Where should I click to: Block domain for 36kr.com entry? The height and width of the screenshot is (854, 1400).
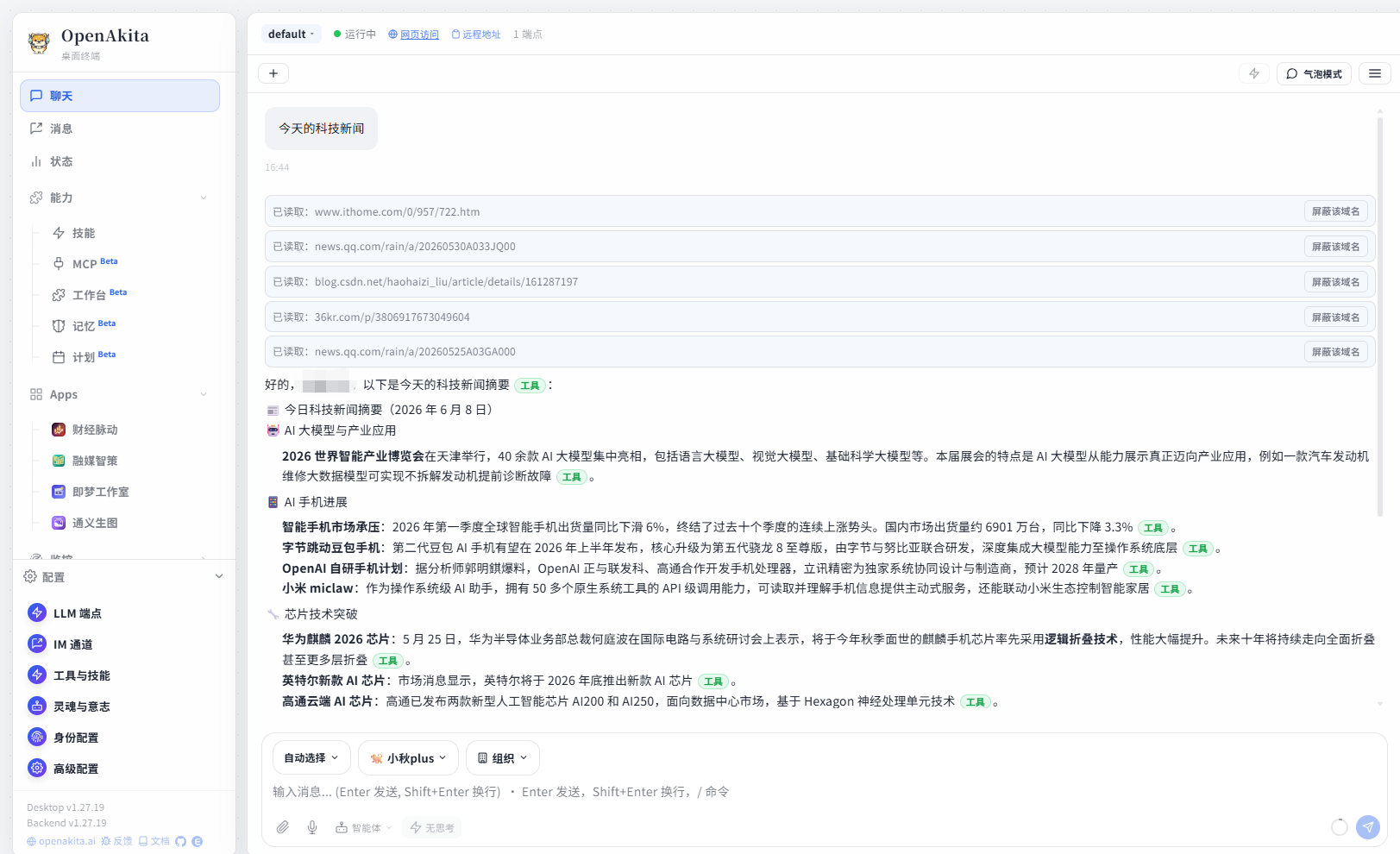(x=1335, y=317)
